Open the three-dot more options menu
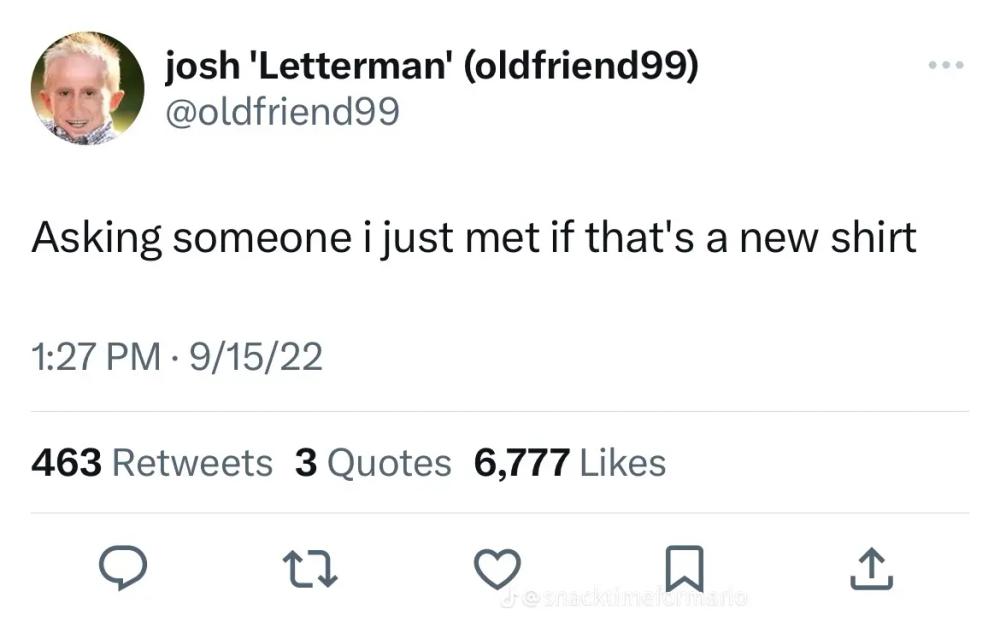The image size is (1000, 621). coord(946,64)
